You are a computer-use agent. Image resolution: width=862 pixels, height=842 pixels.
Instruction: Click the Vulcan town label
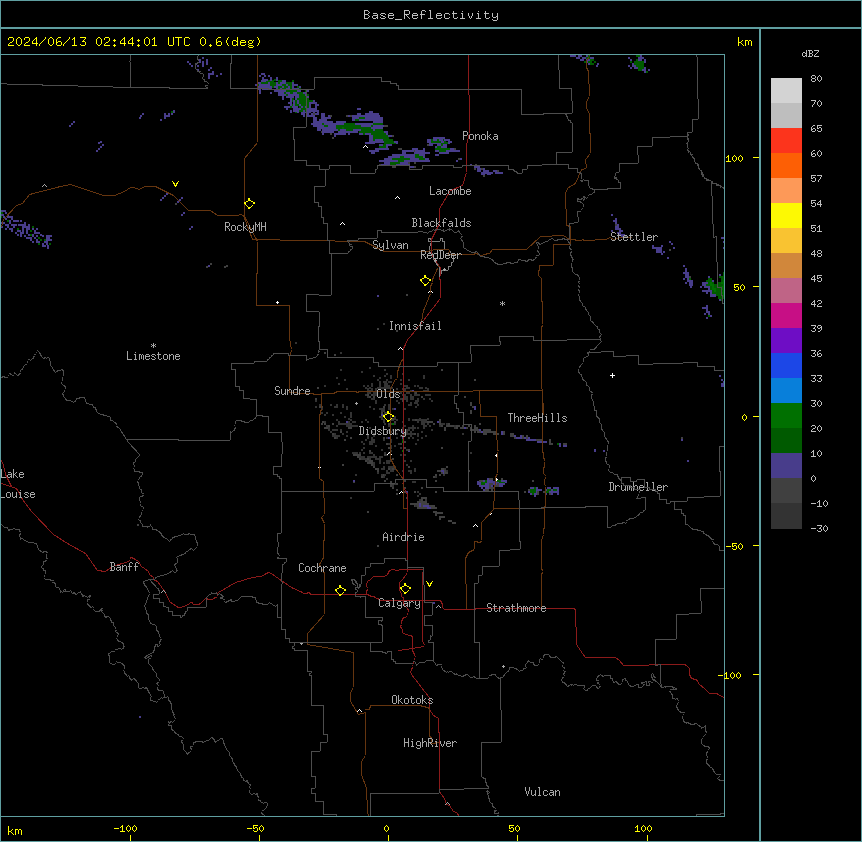click(542, 792)
